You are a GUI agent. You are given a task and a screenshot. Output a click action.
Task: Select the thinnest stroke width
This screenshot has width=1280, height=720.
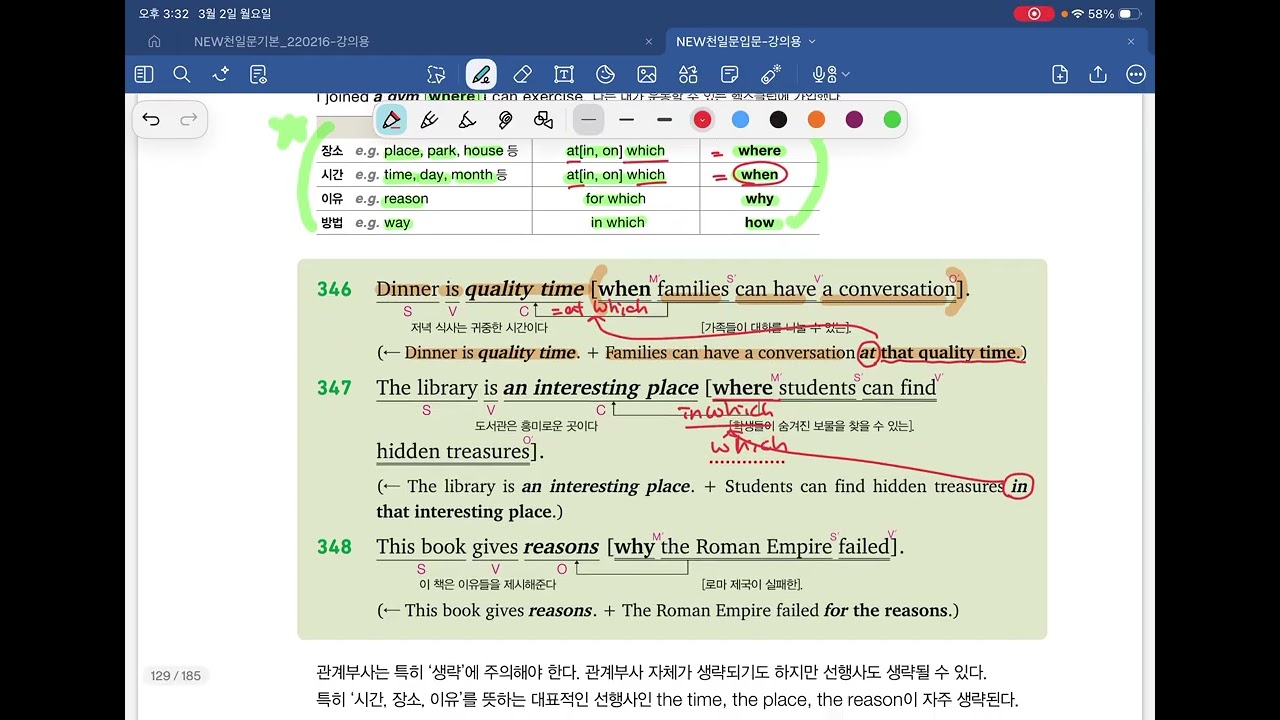click(589, 120)
